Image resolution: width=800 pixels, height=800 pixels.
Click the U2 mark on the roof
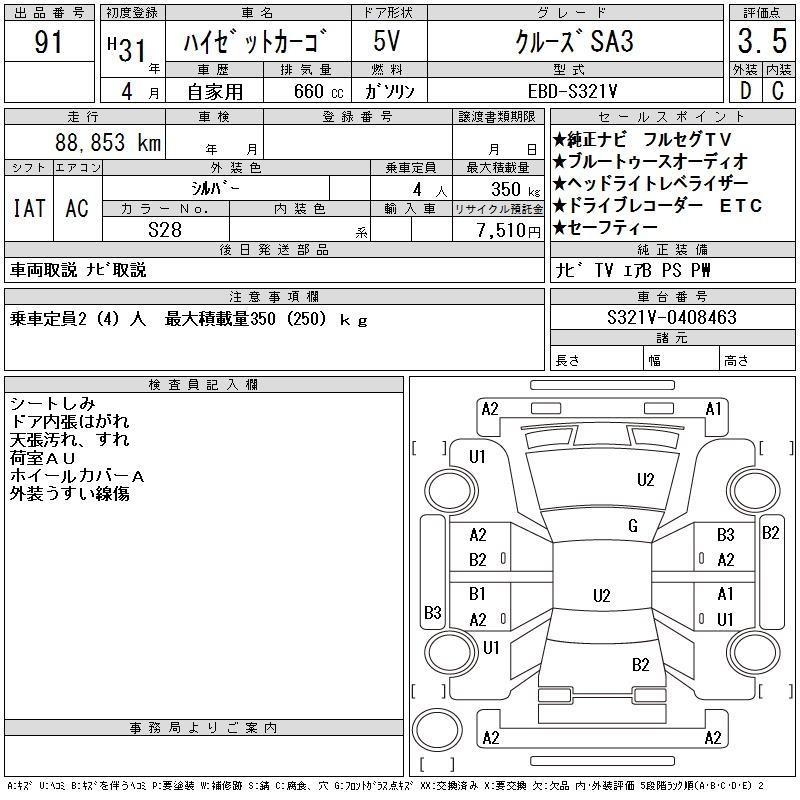pyautogui.click(x=602, y=595)
